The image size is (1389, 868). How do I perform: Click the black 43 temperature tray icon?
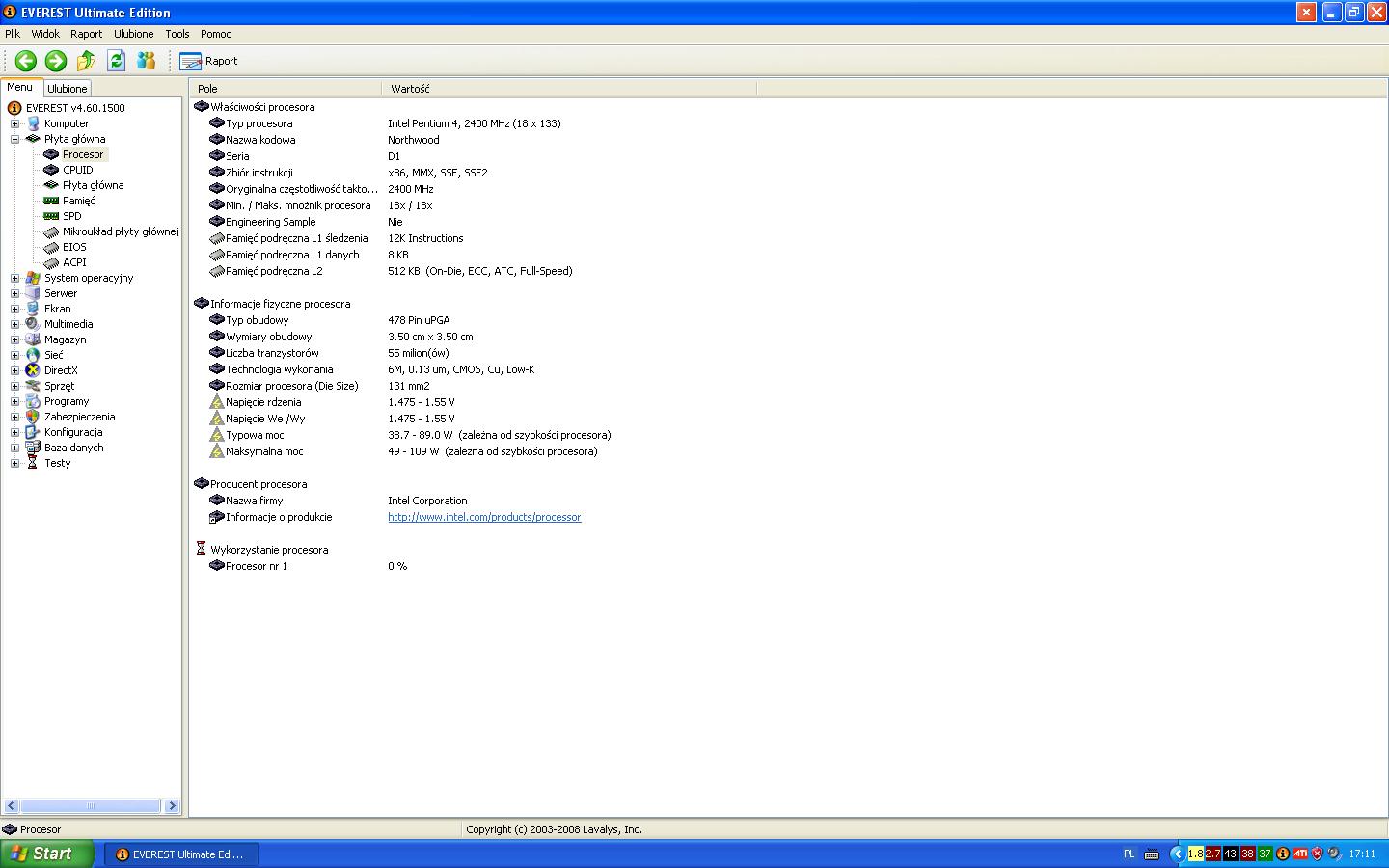click(1231, 854)
